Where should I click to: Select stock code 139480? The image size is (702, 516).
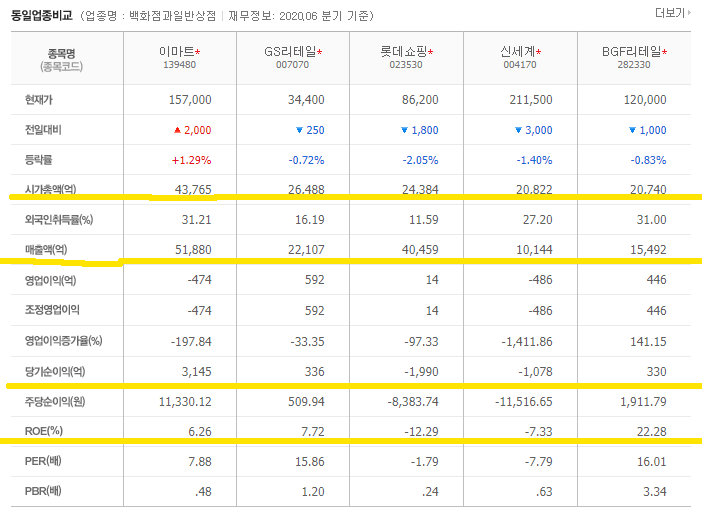[x=180, y=64]
